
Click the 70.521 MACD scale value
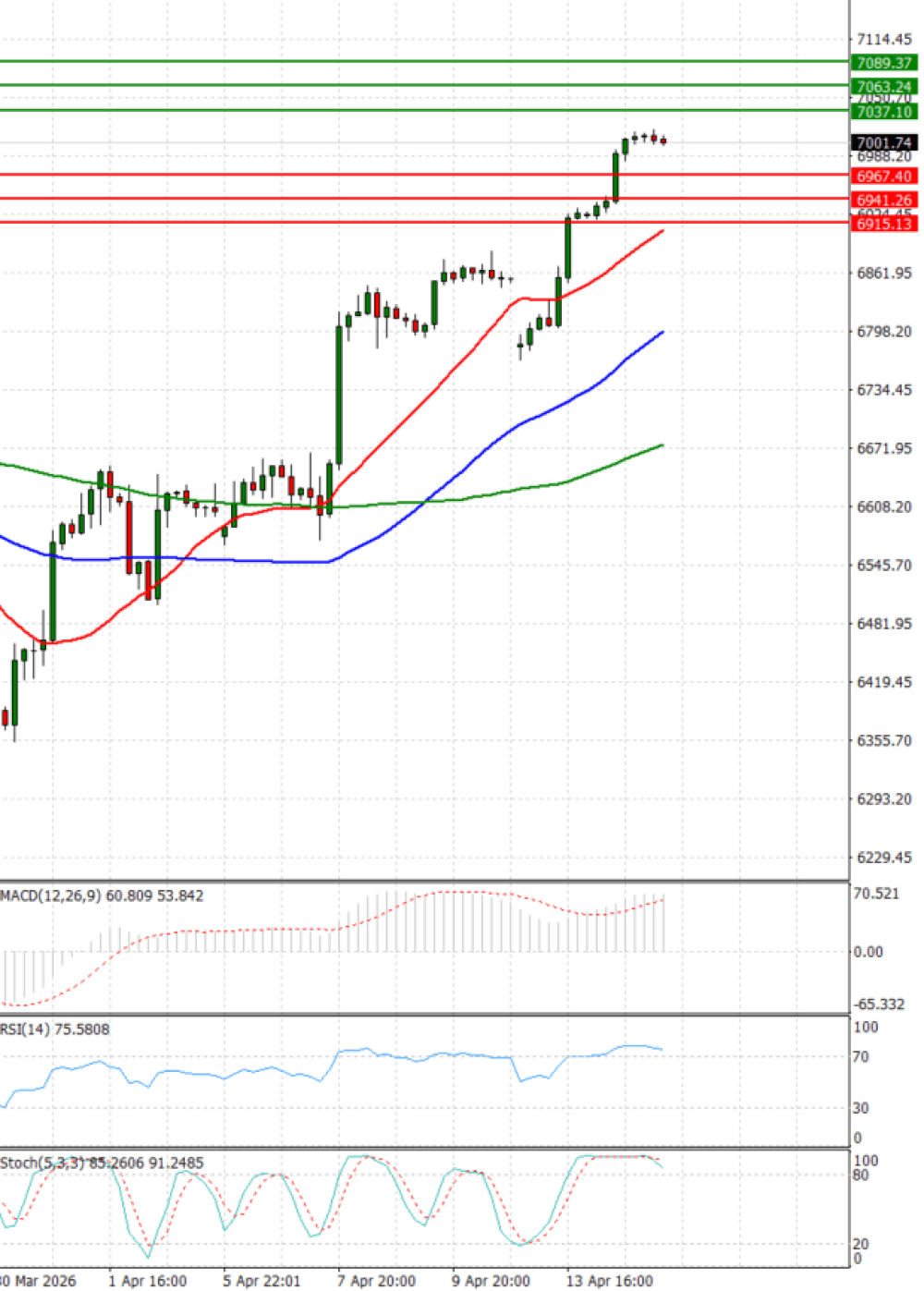click(876, 893)
